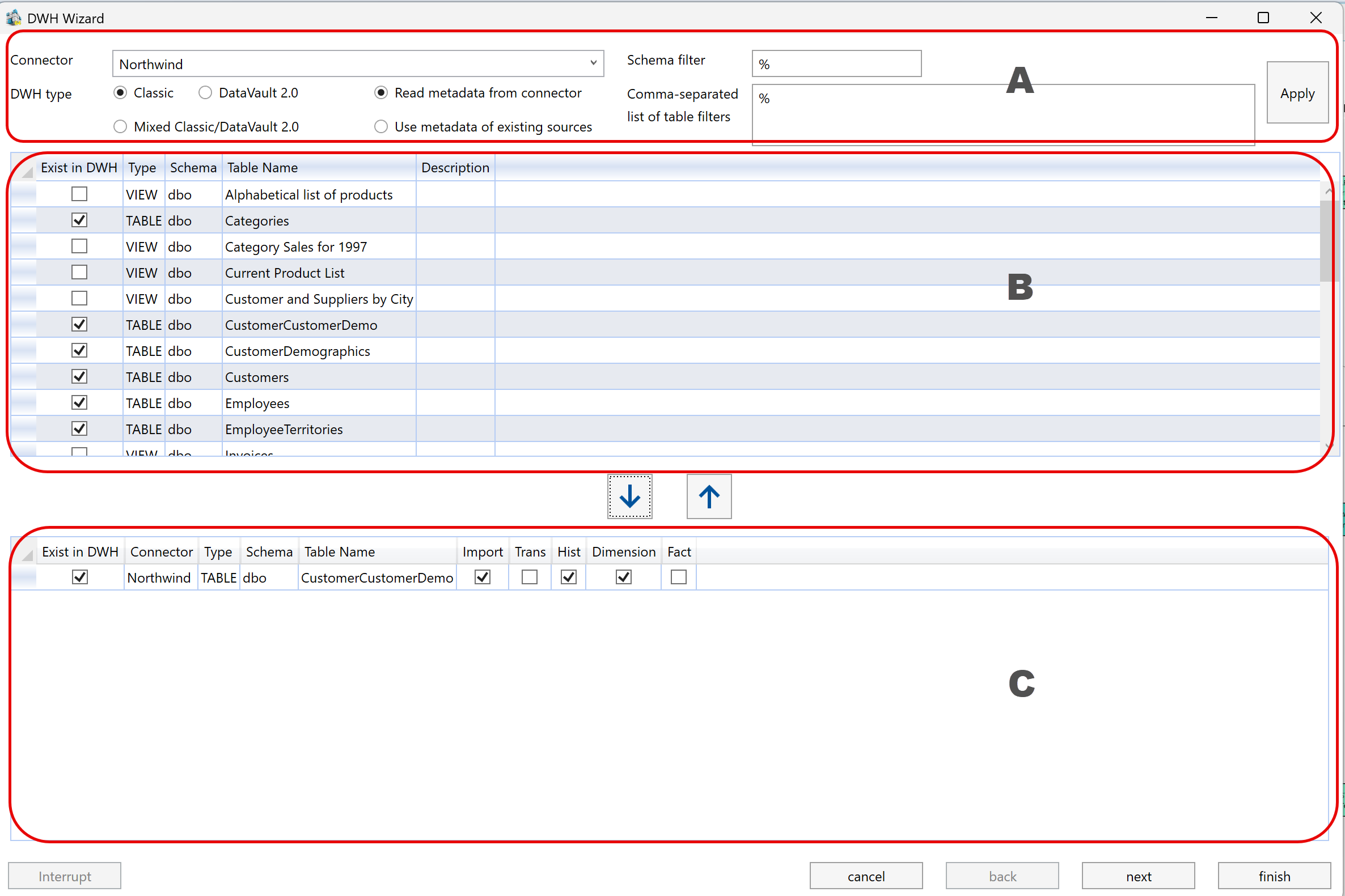Click Northwind cell in the lower grid
Viewport: 1345px width, 896px height.
(161, 577)
